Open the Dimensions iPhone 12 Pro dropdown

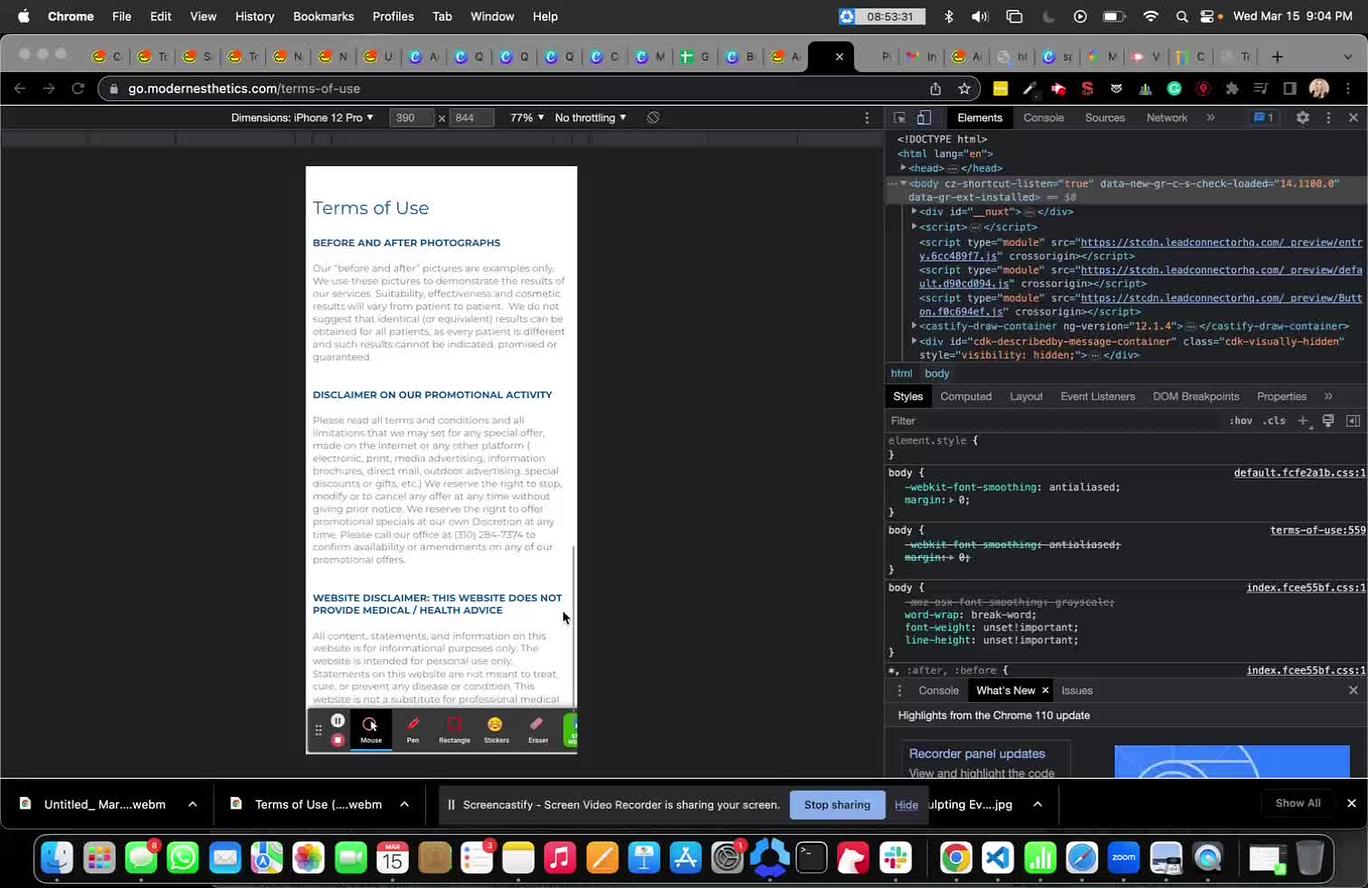point(302,117)
